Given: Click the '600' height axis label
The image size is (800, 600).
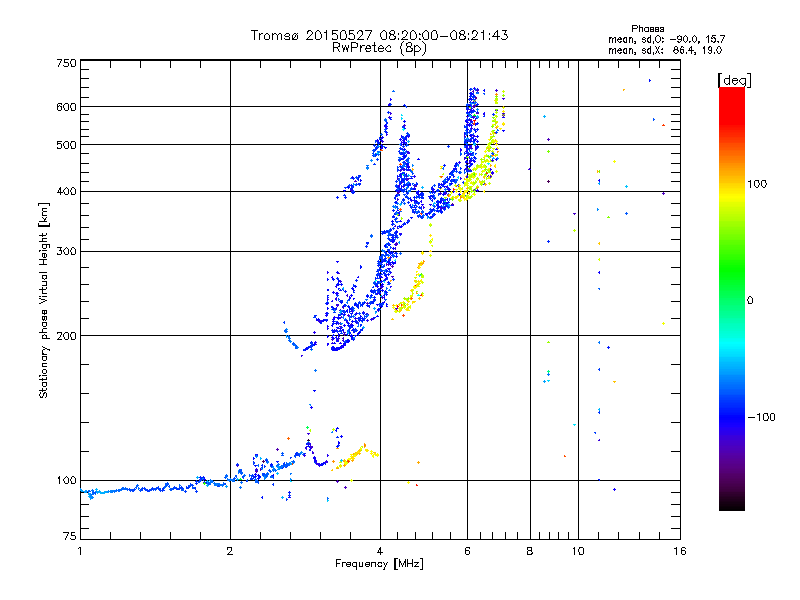Looking at the screenshot, I should tap(66, 107).
